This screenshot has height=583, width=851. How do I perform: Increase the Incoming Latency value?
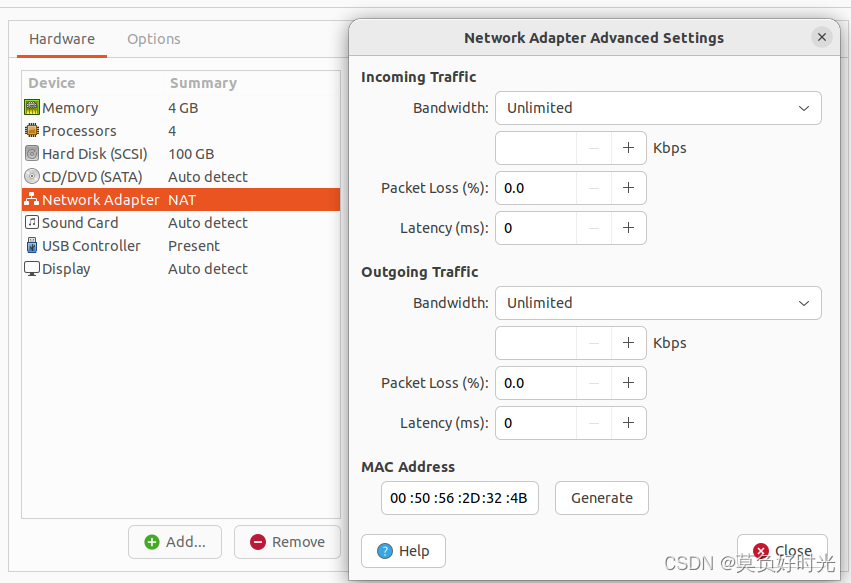[x=628, y=227]
